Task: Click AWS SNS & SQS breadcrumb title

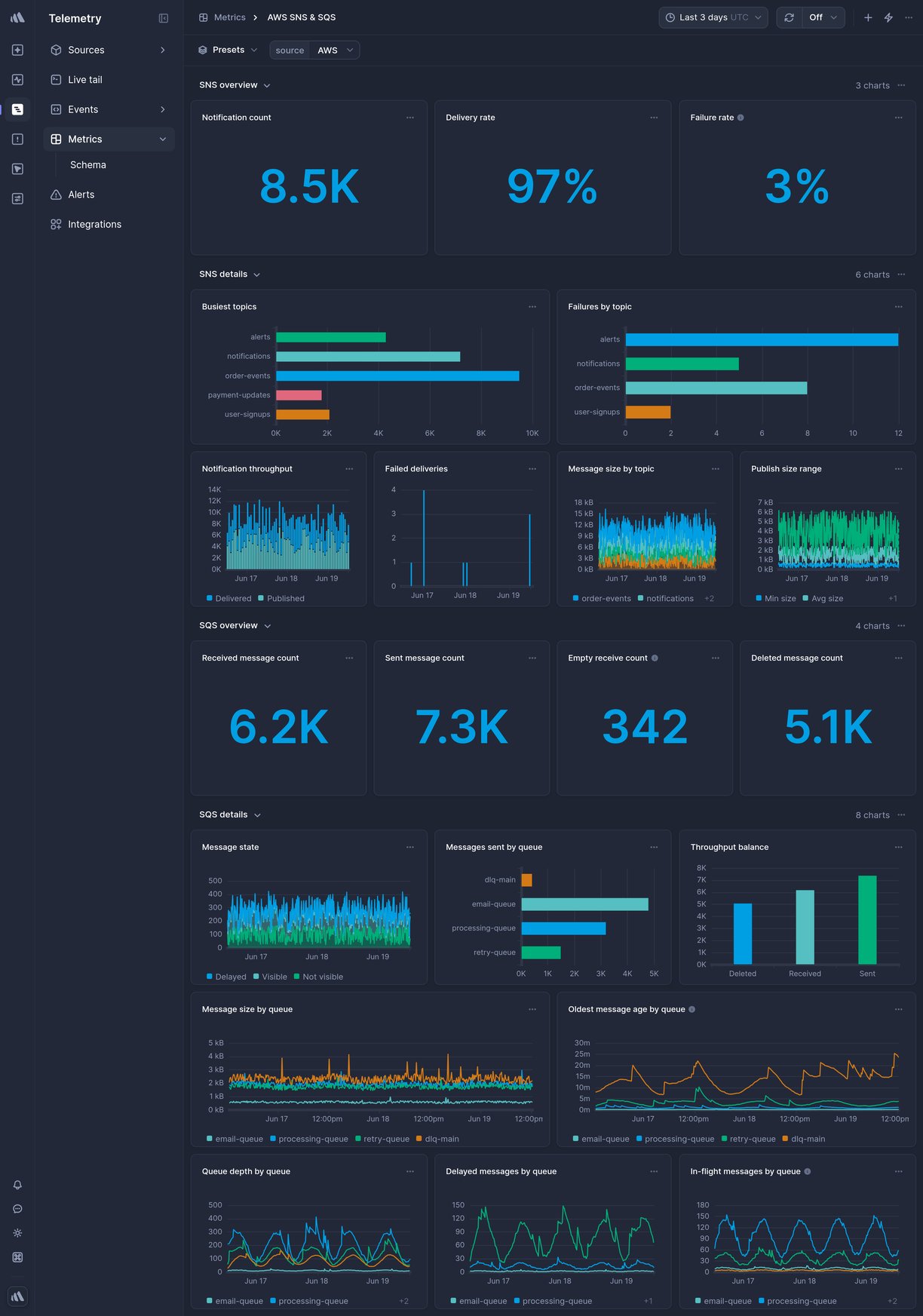Action: (302, 17)
